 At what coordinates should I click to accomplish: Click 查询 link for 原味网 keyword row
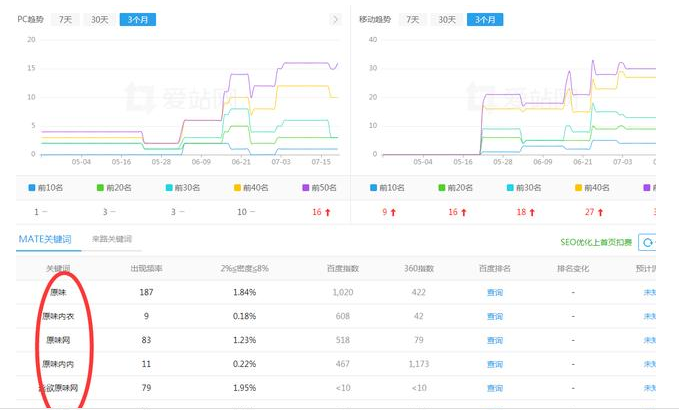[x=494, y=340]
